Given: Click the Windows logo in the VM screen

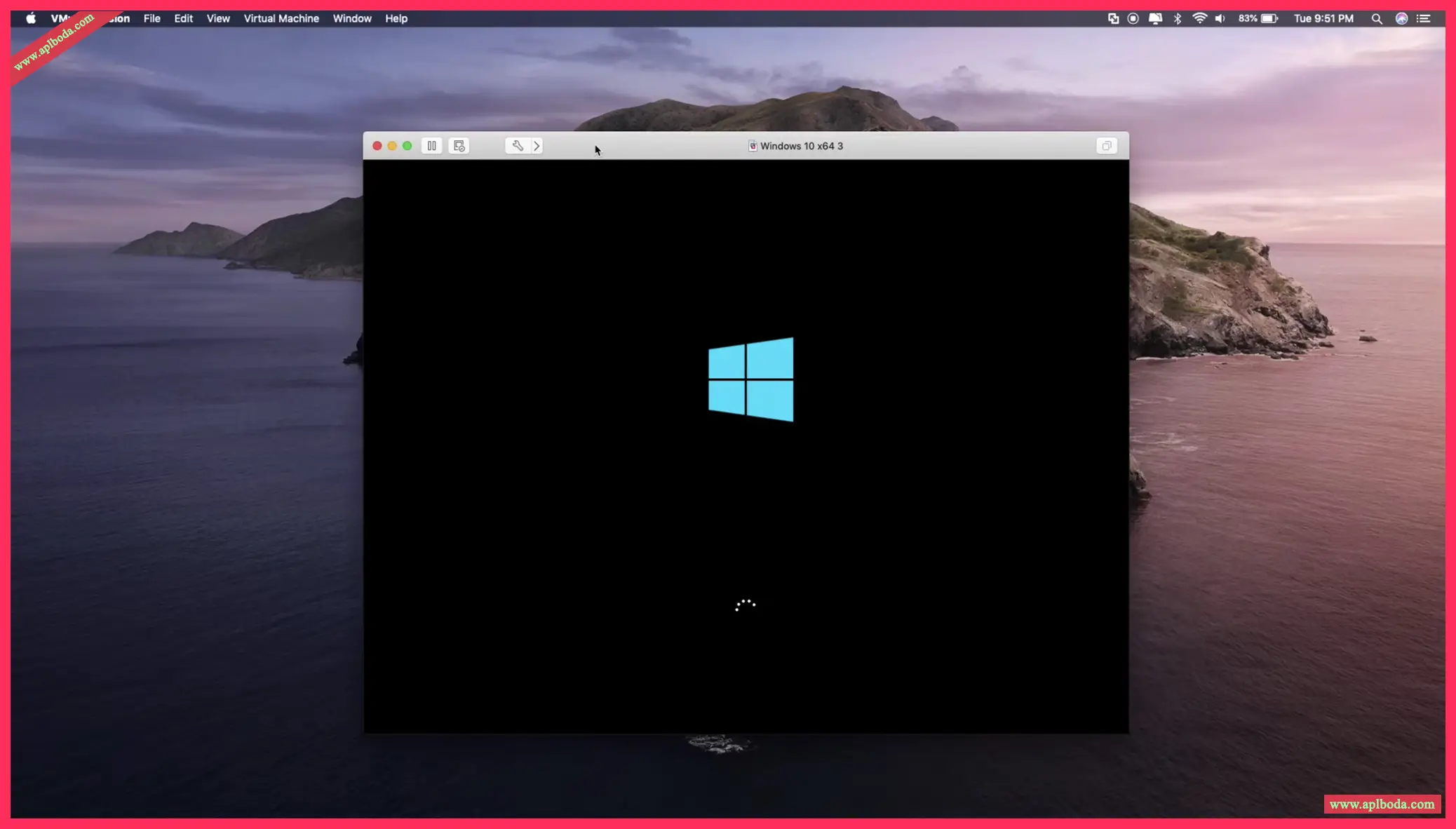Looking at the screenshot, I should (750, 379).
